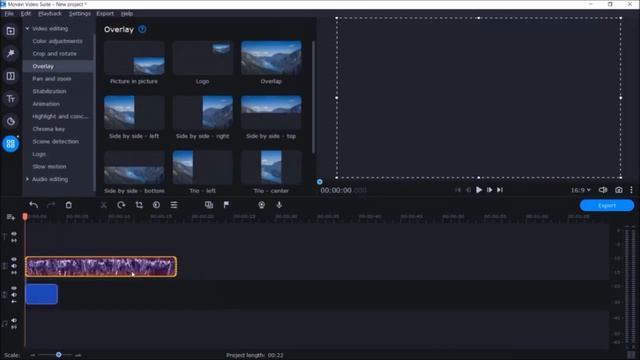Toggle linking on the titles track
Viewport: 640px width, 360px height.
pyautogui.click(x=14, y=241)
